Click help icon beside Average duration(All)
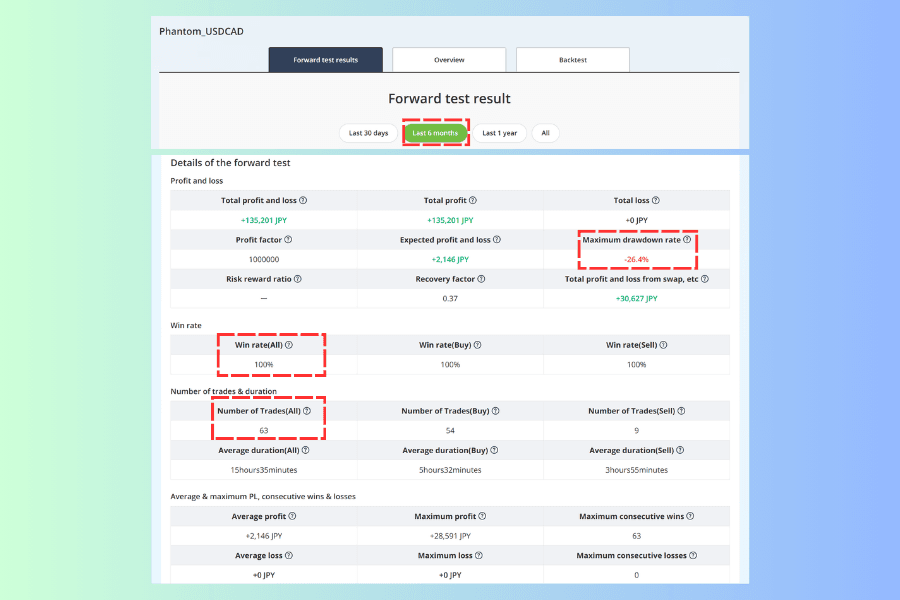This screenshot has width=900, height=600. pyautogui.click(x=305, y=450)
